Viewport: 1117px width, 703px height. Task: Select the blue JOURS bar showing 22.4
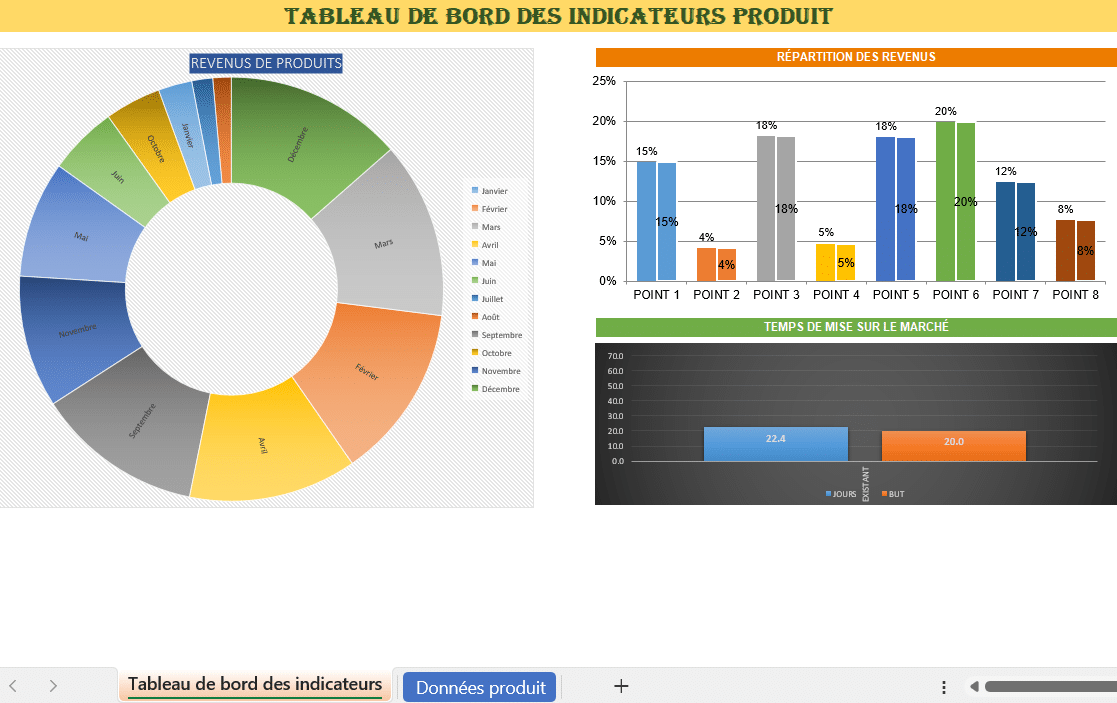tap(775, 444)
